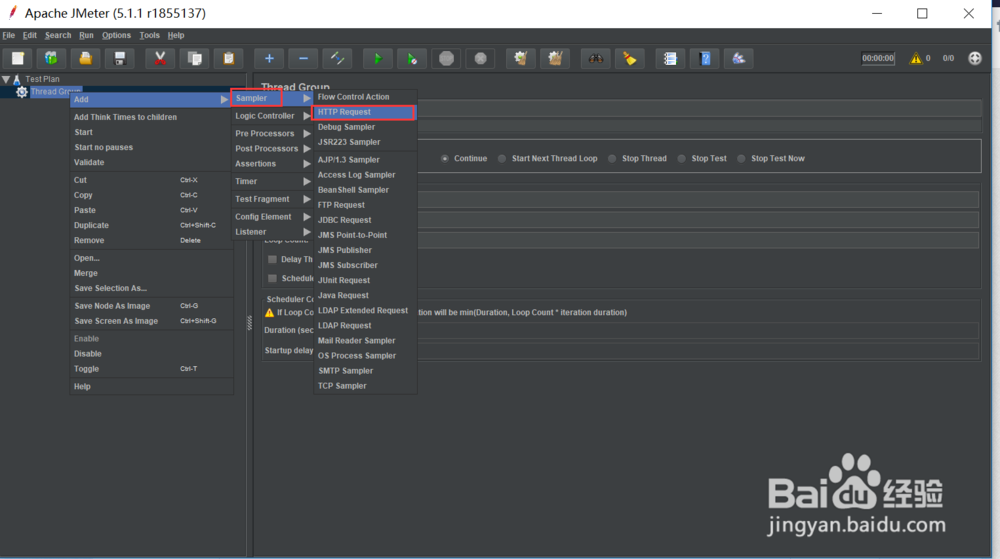
Task: Click the last toolbar icon right of Help
Action: (x=739, y=59)
